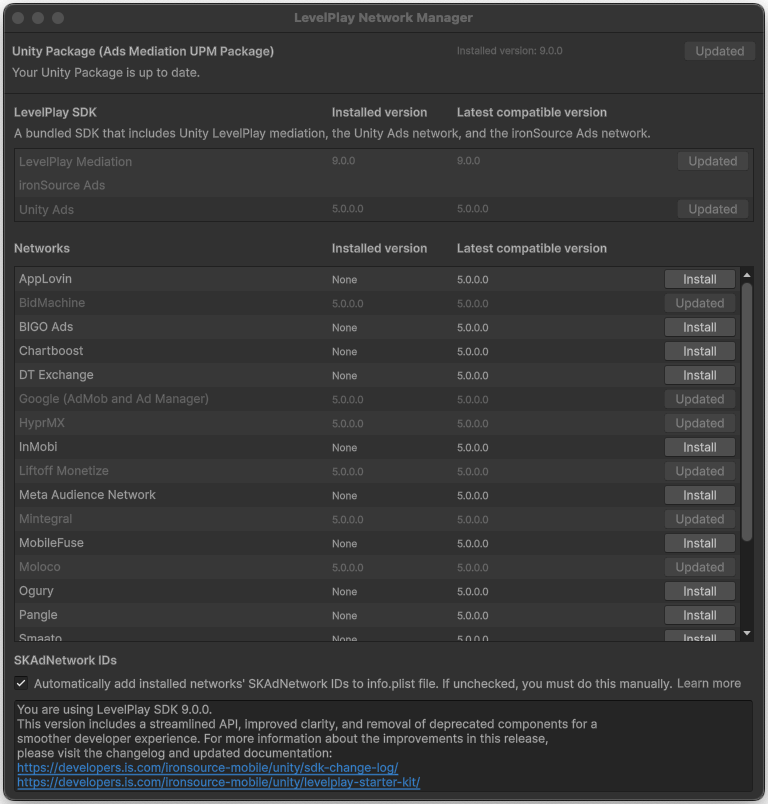The width and height of the screenshot is (768, 804).
Task: Close the LevelPlay Network Manager window
Action: pos(19,18)
